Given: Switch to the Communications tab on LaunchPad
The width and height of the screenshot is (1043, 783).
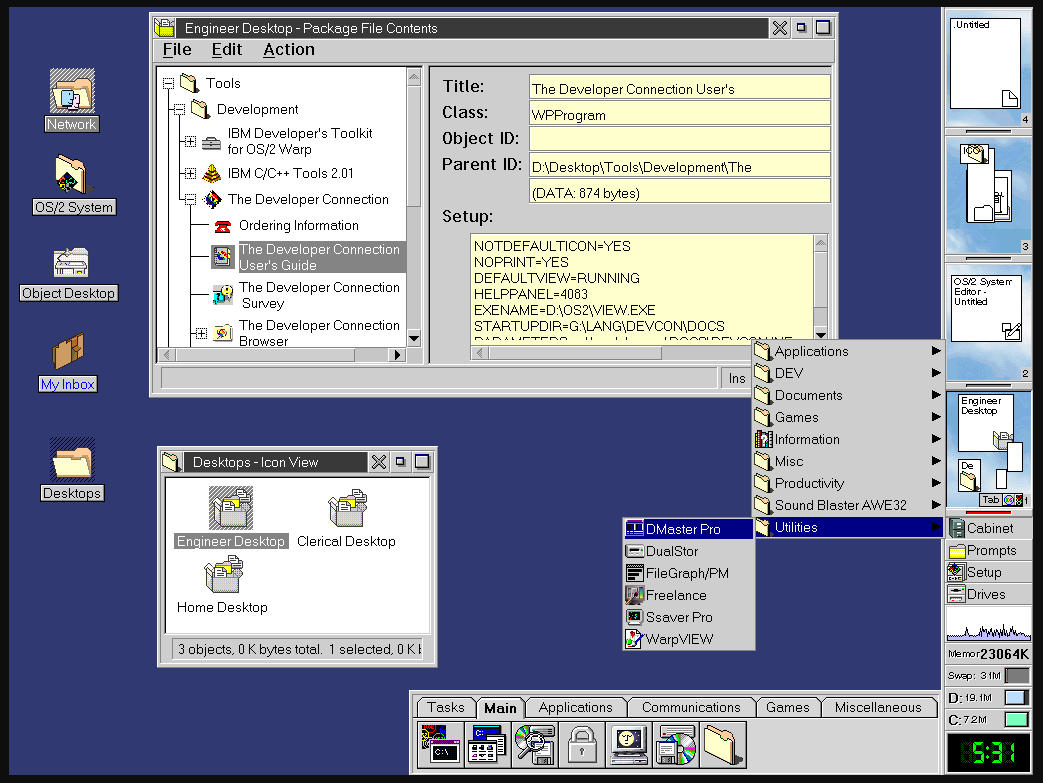Looking at the screenshot, I should click(690, 707).
